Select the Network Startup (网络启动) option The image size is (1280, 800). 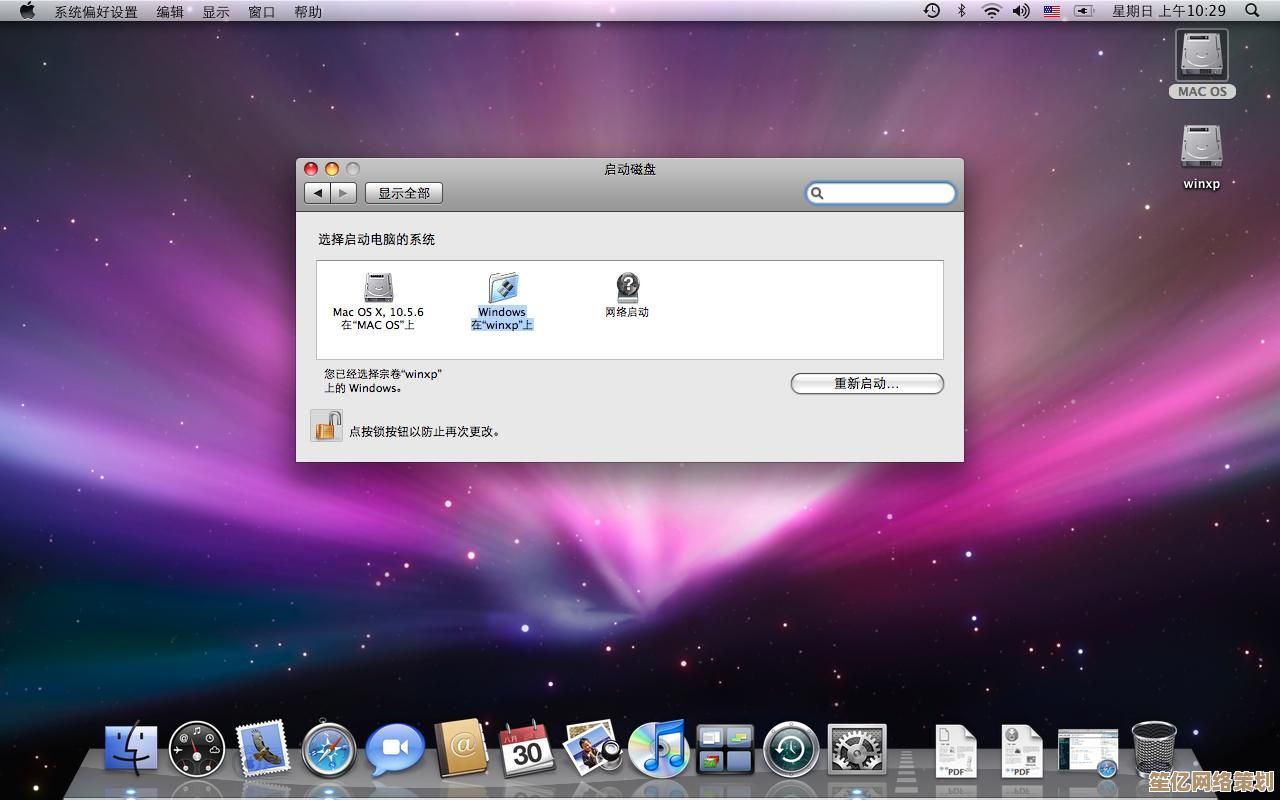[x=627, y=289]
